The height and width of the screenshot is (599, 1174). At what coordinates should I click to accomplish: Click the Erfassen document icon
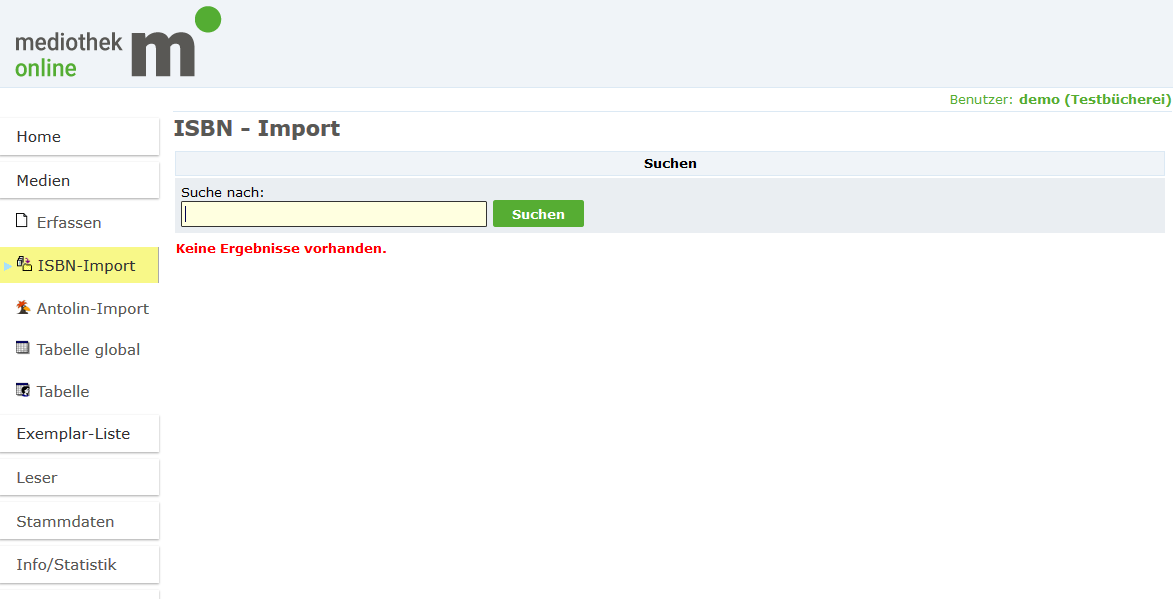(23, 221)
